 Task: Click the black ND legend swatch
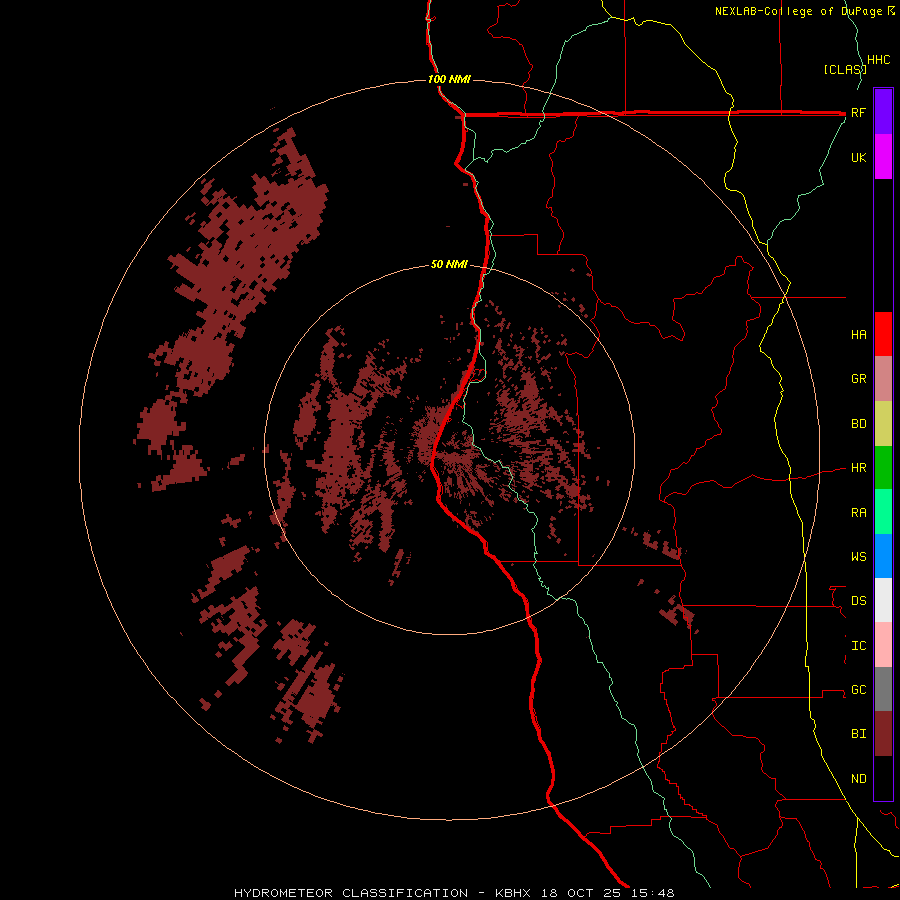tap(883, 778)
